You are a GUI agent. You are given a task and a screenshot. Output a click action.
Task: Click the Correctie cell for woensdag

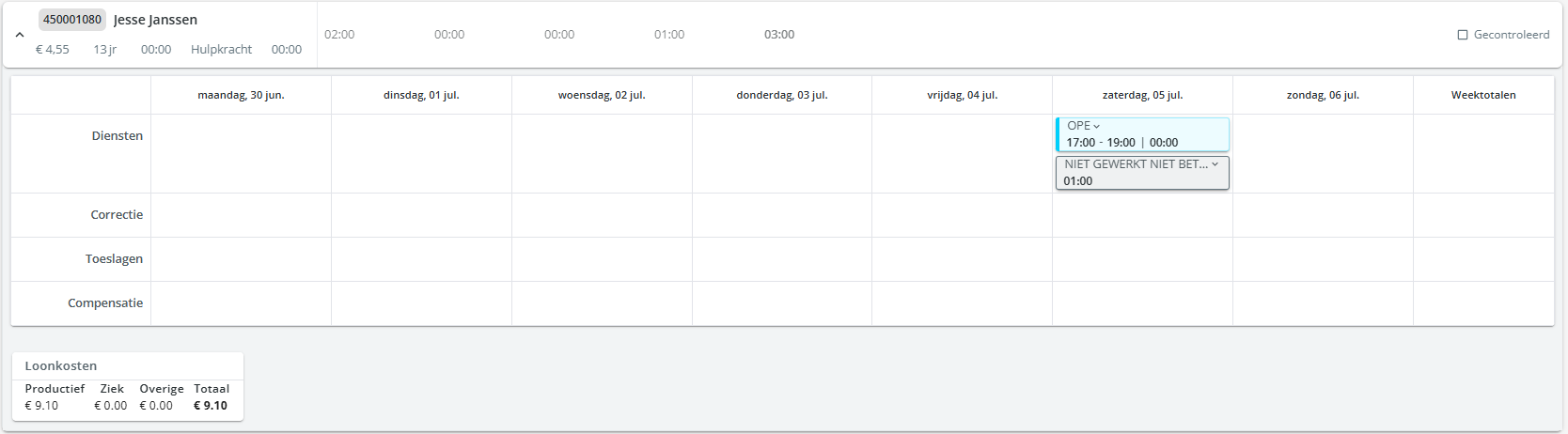(x=602, y=215)
